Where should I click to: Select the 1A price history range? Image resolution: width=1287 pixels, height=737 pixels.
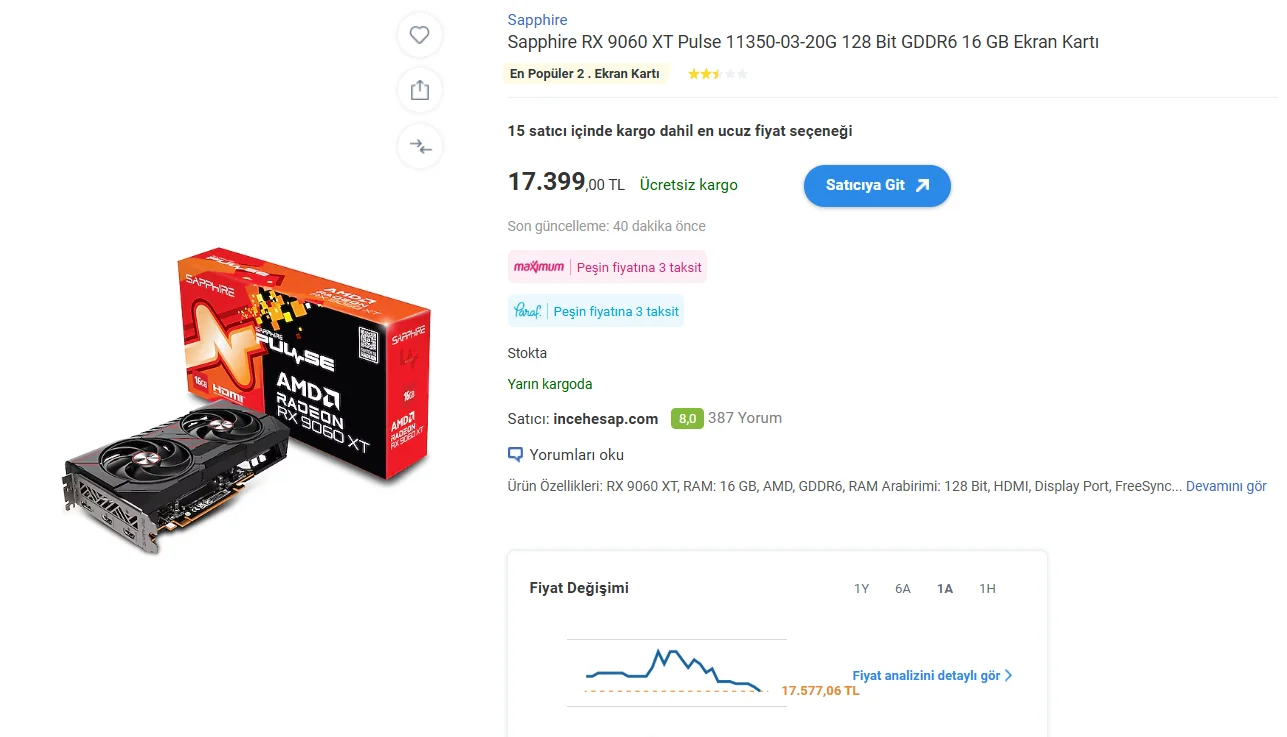click(945, 589)
